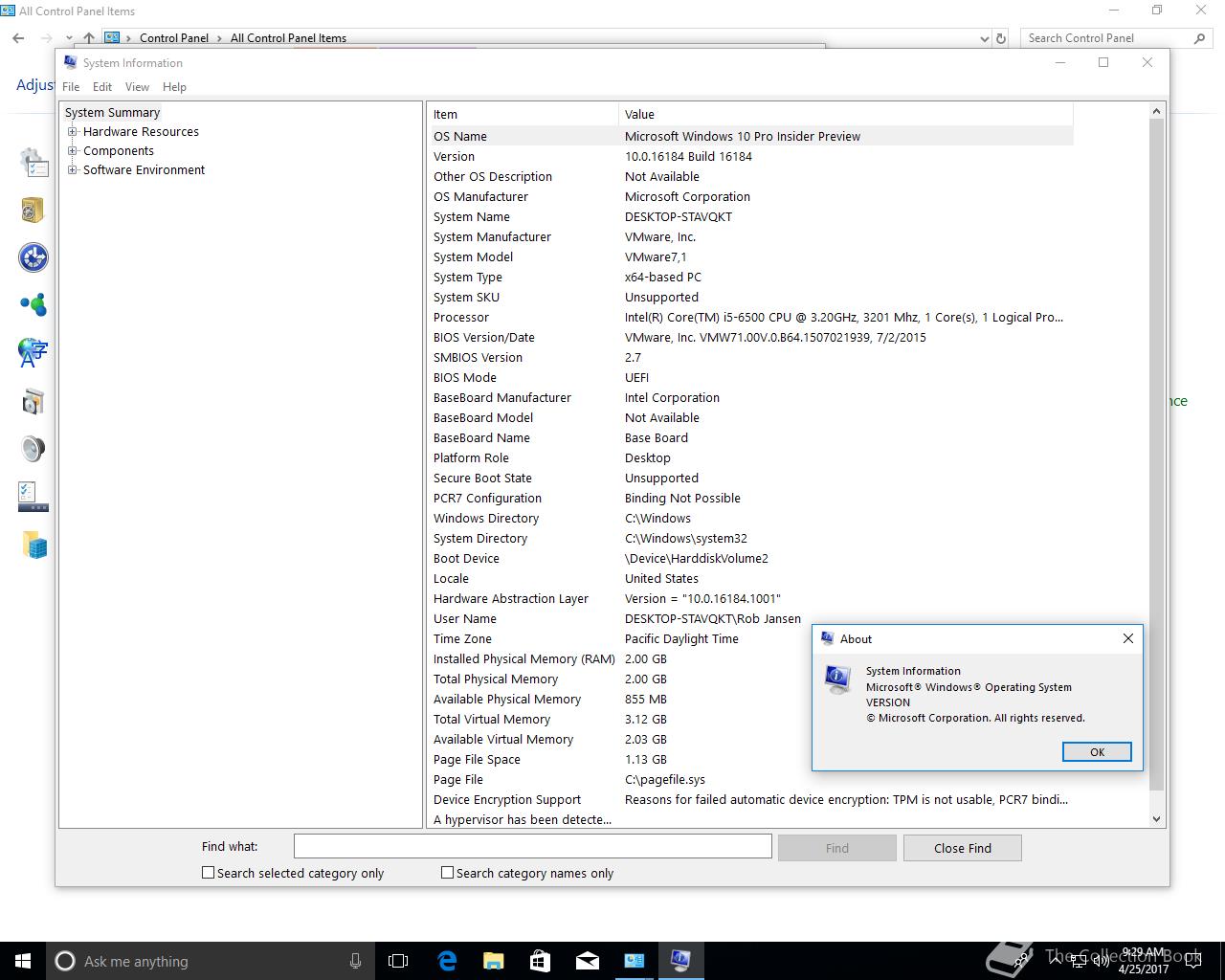This screenshot has width=1225, height=980.
Task: Open File Explorer from the taskbar
Action: tap(494, 961)
